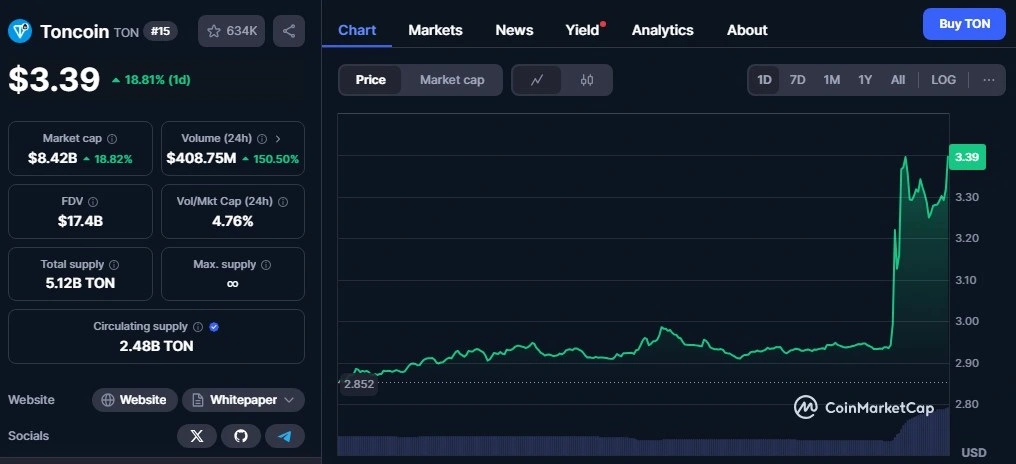Show Volume (24h) info icon
The image size is (1016, 464).
[262, 139]
